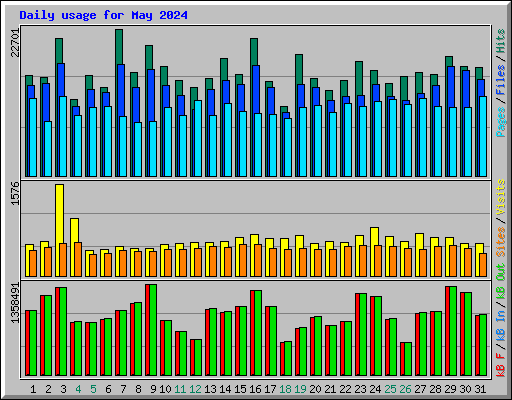Click the title "Daily usage for May 2024"
Screen dimensions: 512x400
click(x=103, y=15)
